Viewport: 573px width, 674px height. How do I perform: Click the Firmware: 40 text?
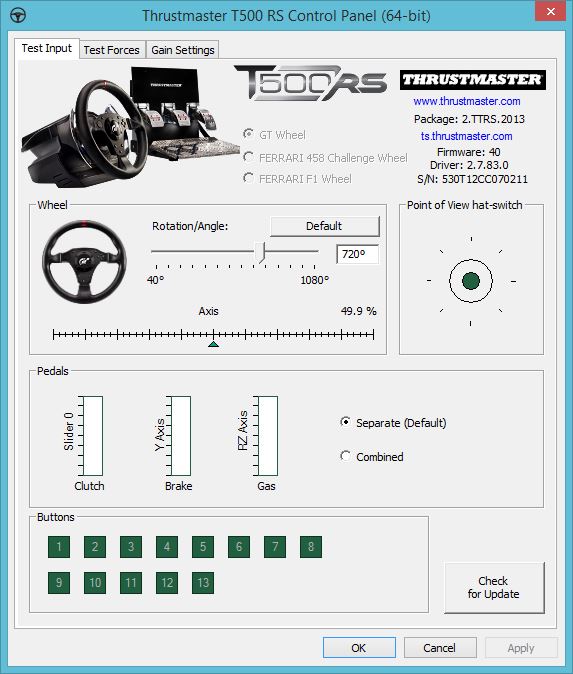click(x=468, y=152)
